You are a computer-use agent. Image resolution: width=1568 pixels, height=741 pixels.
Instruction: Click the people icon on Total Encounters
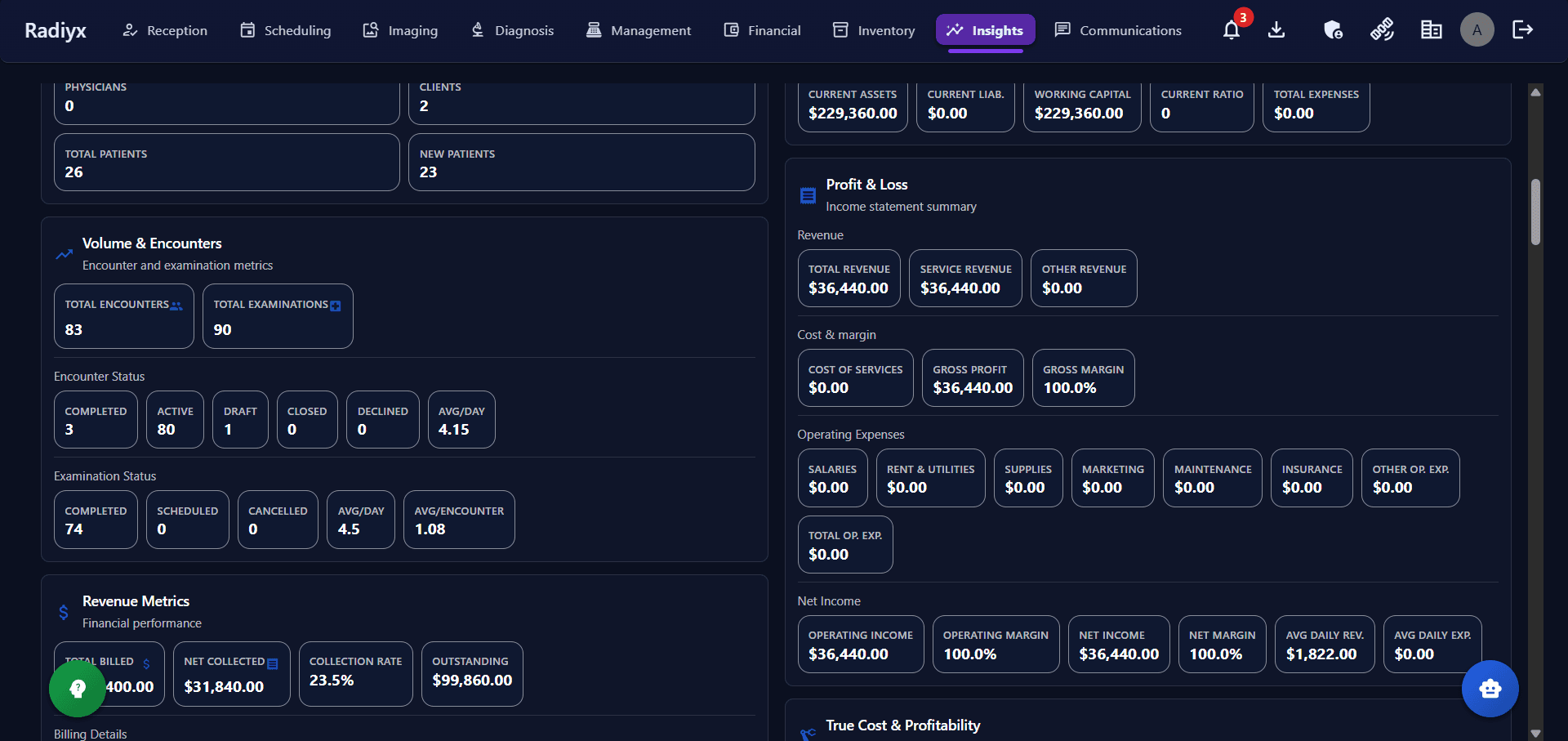click(176, 306)
